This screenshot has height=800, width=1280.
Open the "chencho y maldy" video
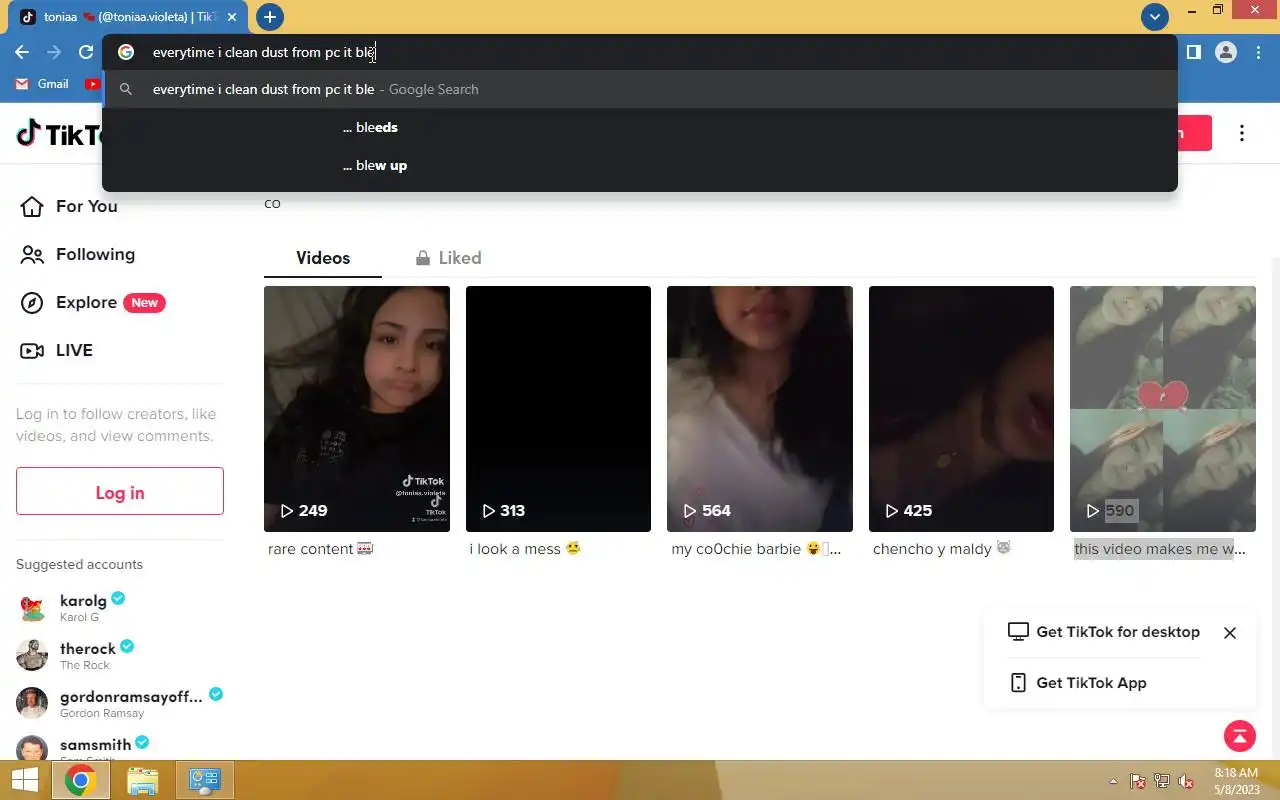tap(961, 408)
